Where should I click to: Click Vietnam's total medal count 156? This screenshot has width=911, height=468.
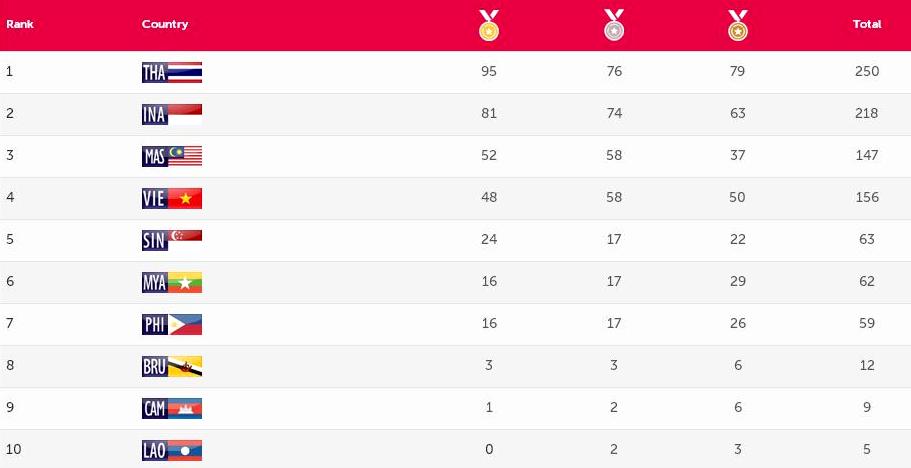pyautogui.click(x=867, y=197)
